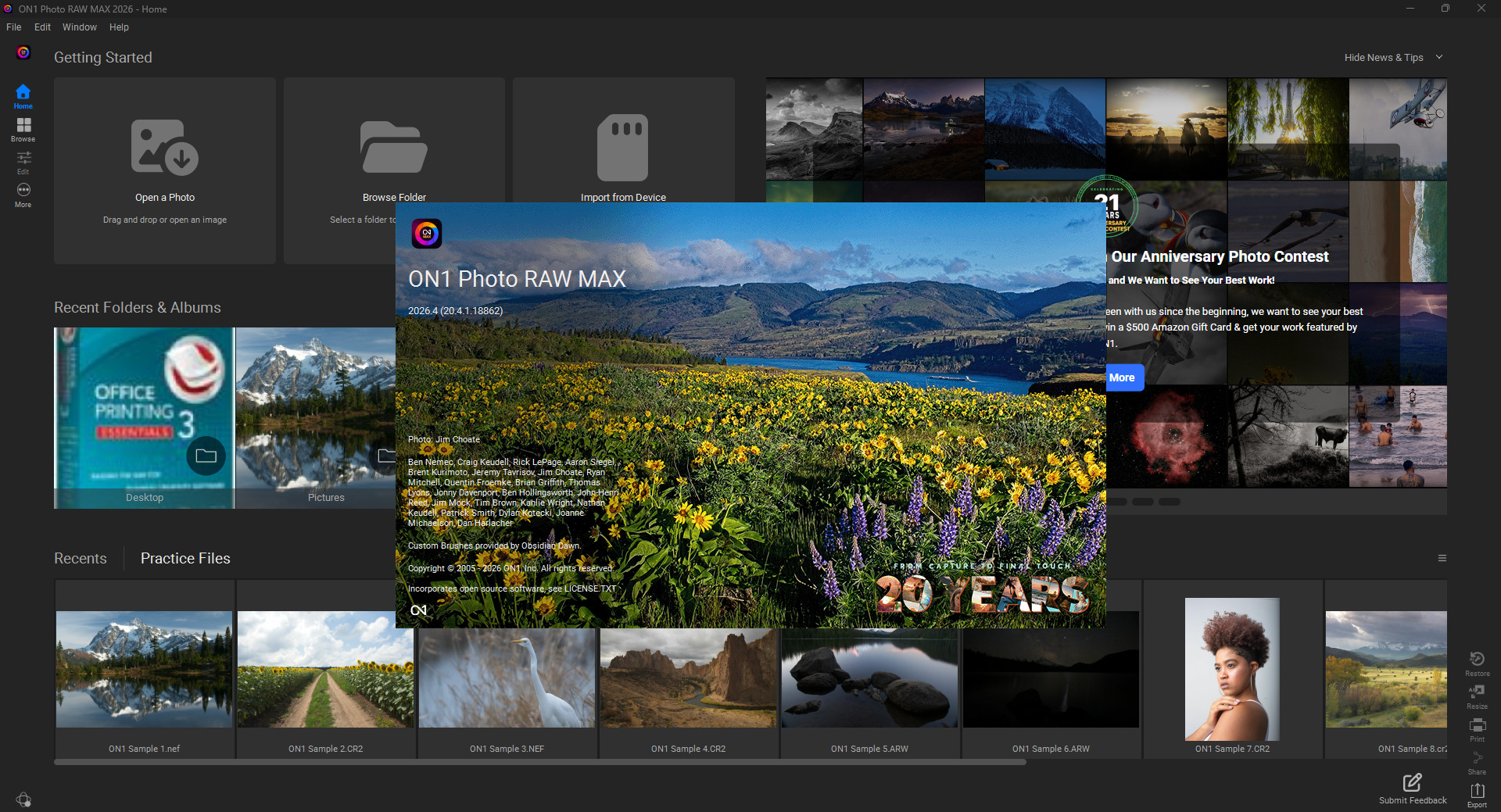This screenshot has height=812, width=1501.
Task: Select ON1 Sample 6.ARW dark thumbnail
Action: pos(1051,669)
